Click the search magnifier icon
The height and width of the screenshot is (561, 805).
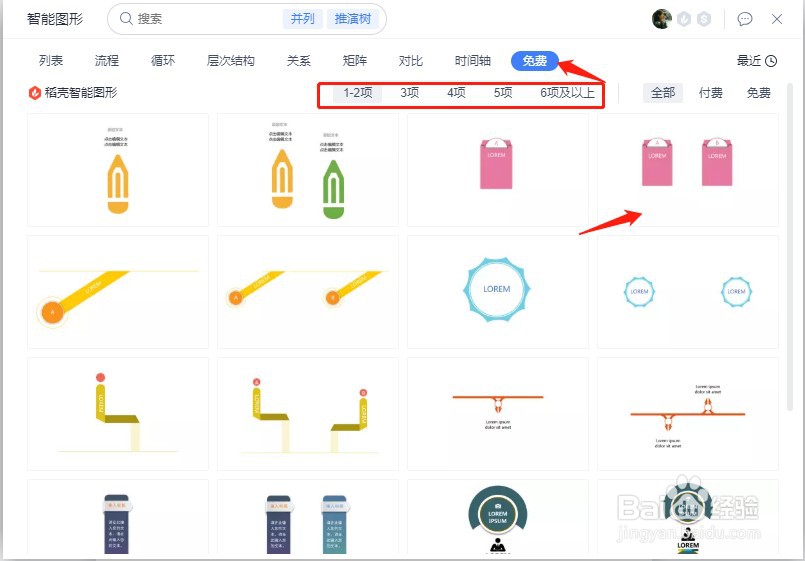click(x=126, y=18)
